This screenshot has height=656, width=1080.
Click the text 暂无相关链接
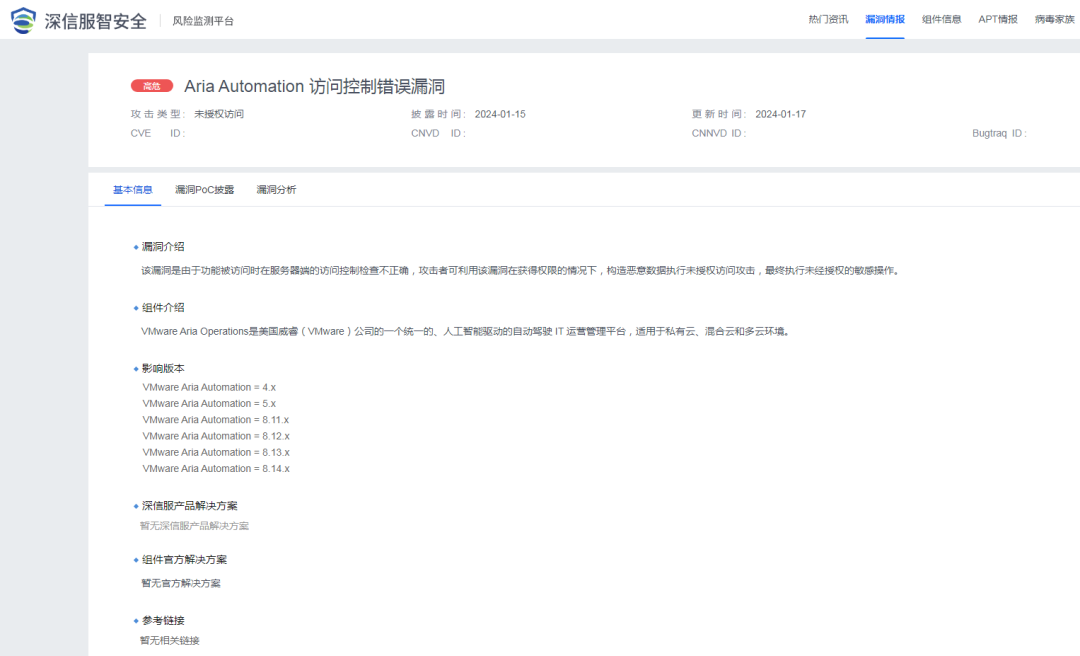point(169,640)
